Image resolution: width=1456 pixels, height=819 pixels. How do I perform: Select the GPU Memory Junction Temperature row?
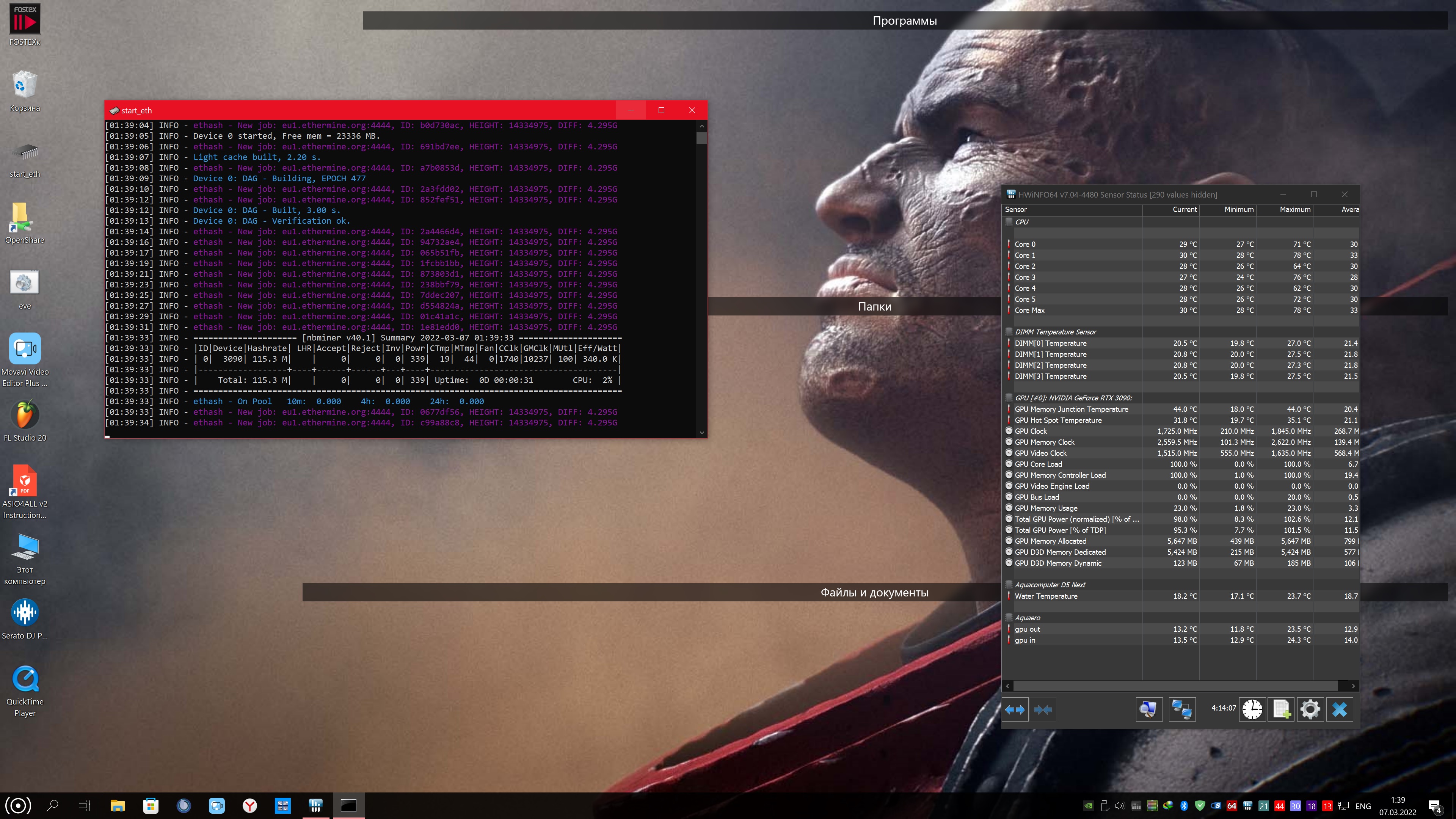click(x=1071, y=409)
